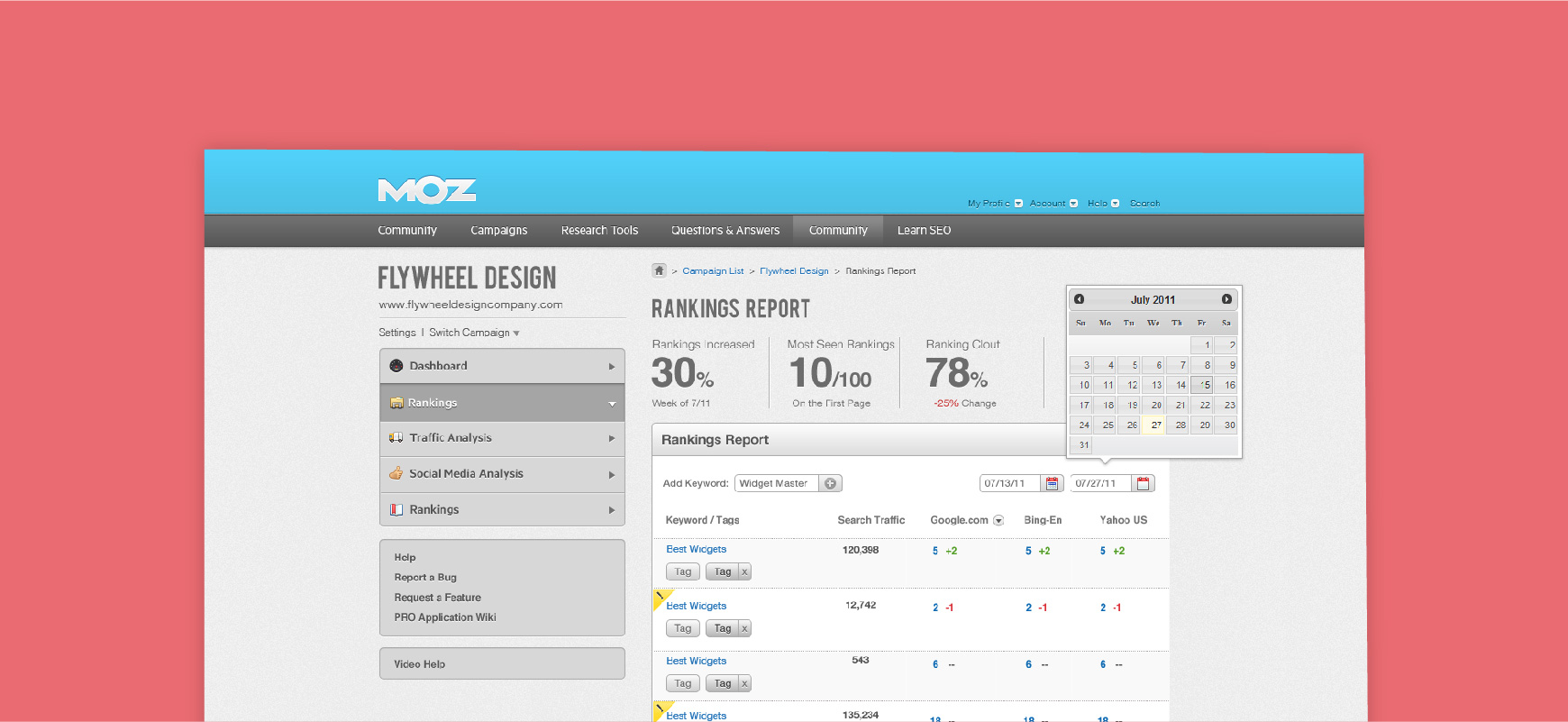
Task: Click the Keyword / Tags column header
Action: click(x=702, y=520)
